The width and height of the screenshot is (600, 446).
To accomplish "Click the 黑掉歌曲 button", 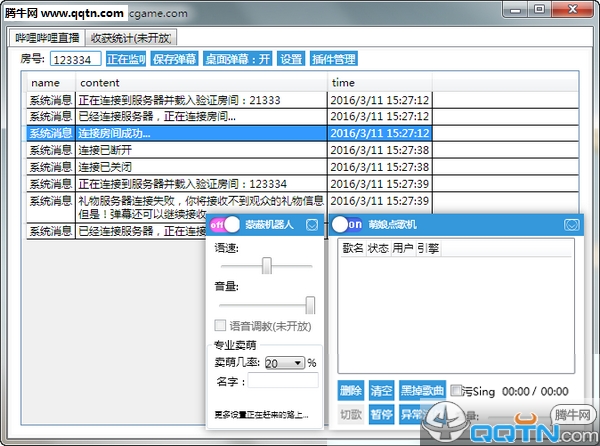I will (x=422, y=390).
